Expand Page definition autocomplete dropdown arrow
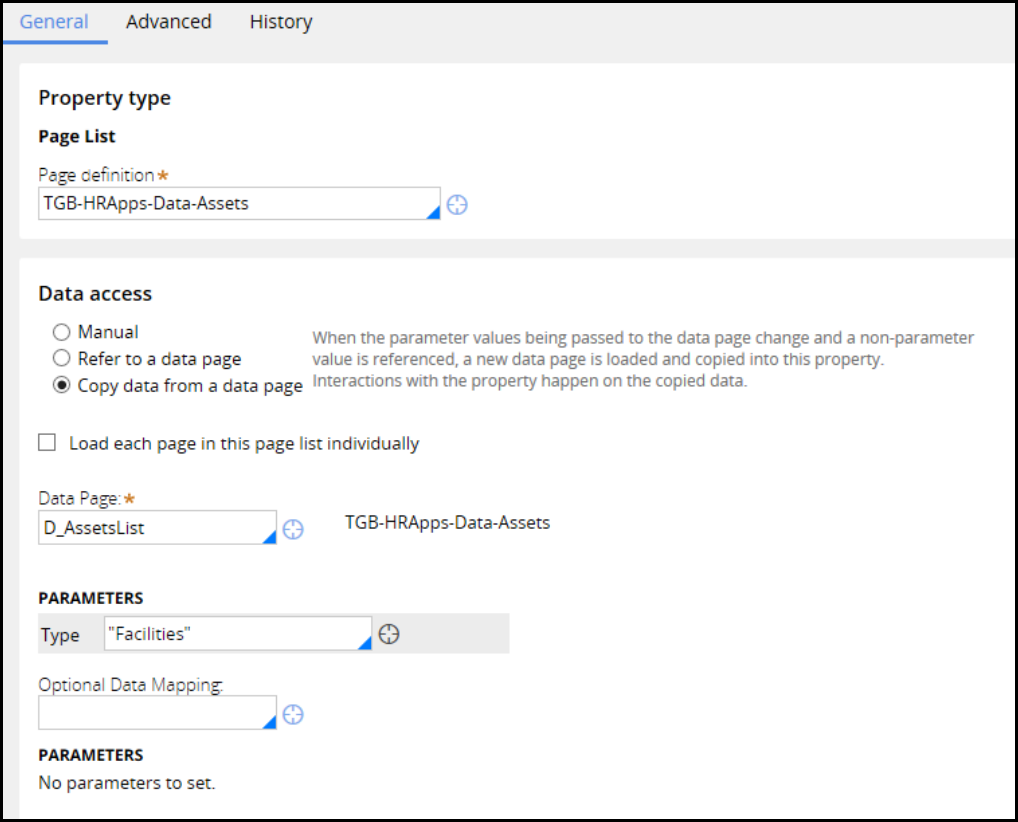1018x822 pixels. [433, 212]
